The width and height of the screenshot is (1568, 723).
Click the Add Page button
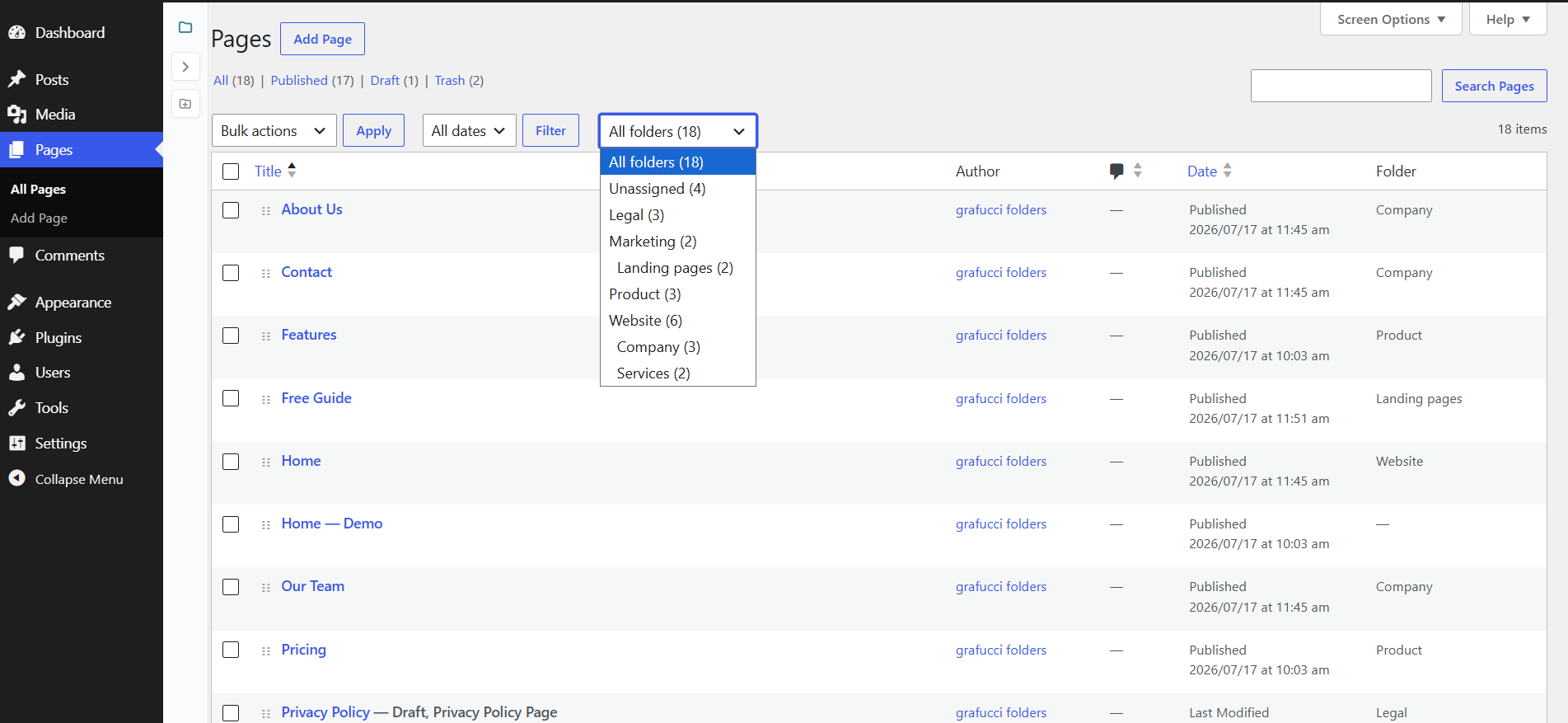click(322, 39)
